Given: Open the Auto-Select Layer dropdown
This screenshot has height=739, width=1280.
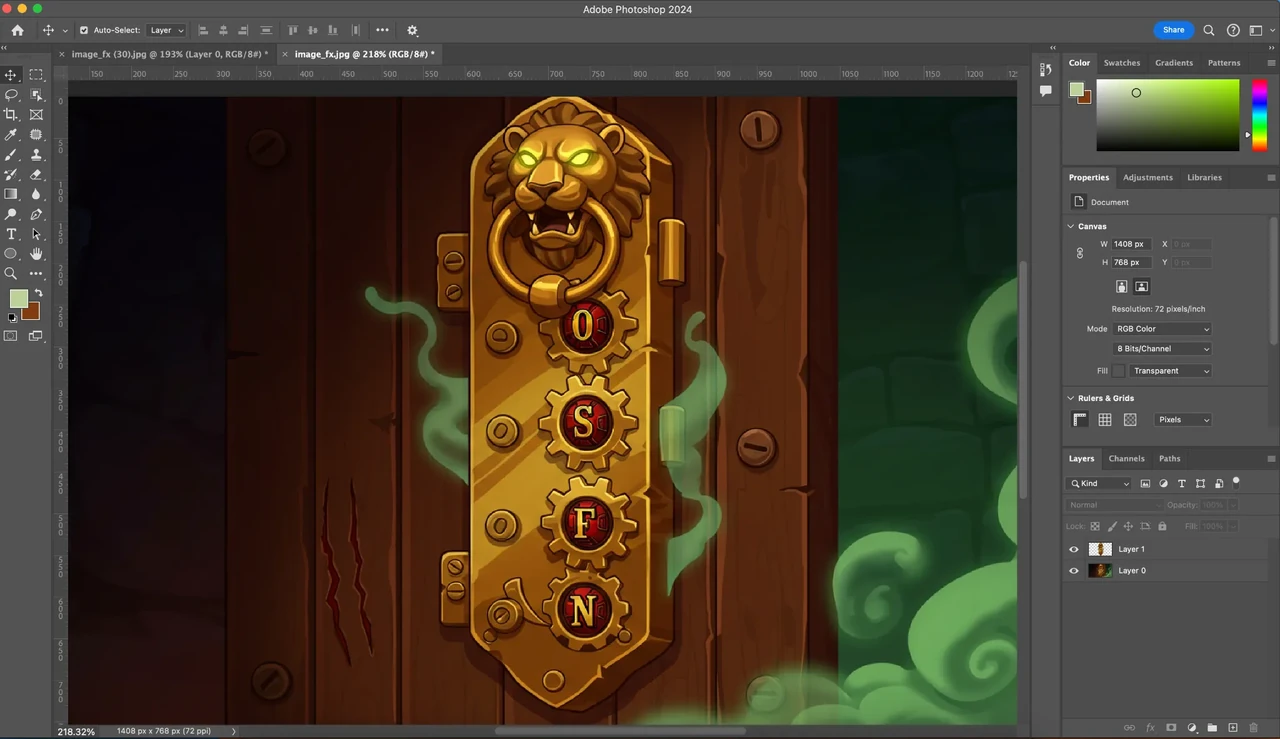Looking at the screenshot, I should [x=167, y=30].
